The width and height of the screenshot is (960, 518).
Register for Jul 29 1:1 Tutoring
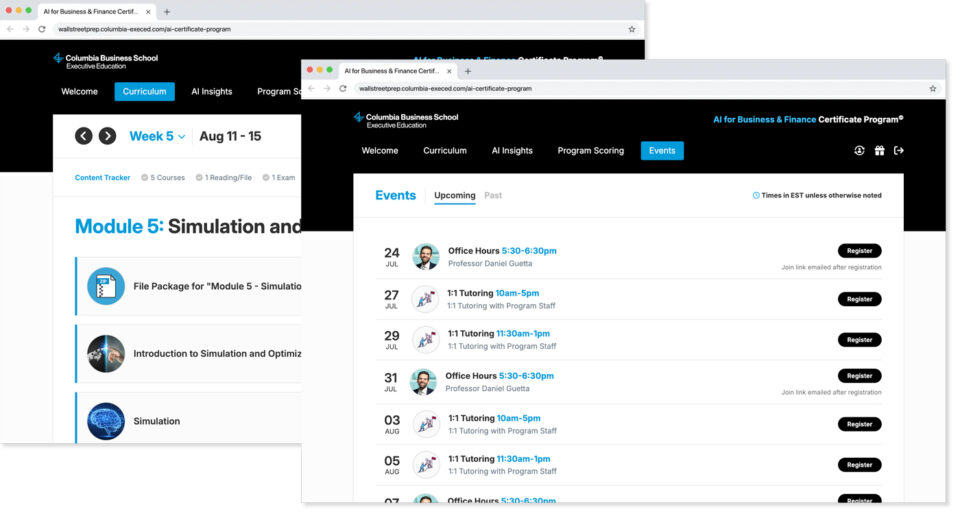(859, 339)
